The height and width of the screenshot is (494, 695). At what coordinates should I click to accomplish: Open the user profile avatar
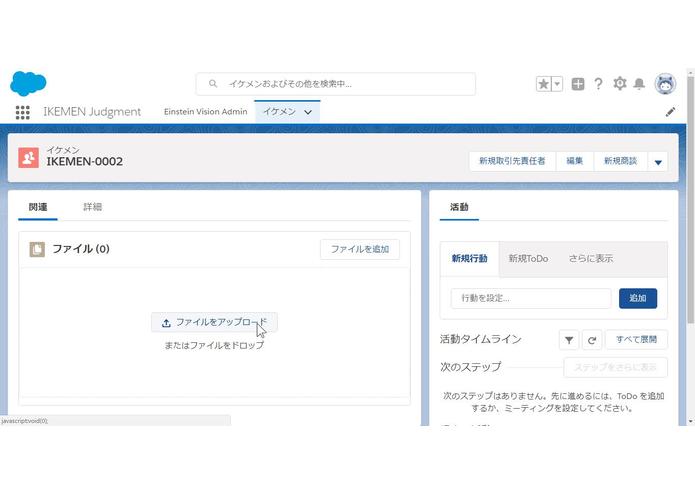tap(665, 84)
